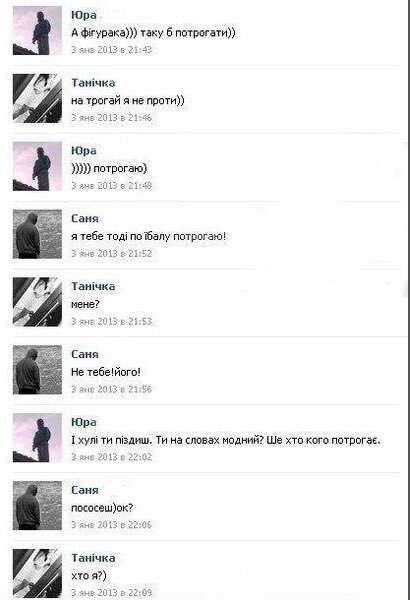410x600 pixels.
Task: Click Танічка's name on the 22:09 comment
Action: [93, 558]
